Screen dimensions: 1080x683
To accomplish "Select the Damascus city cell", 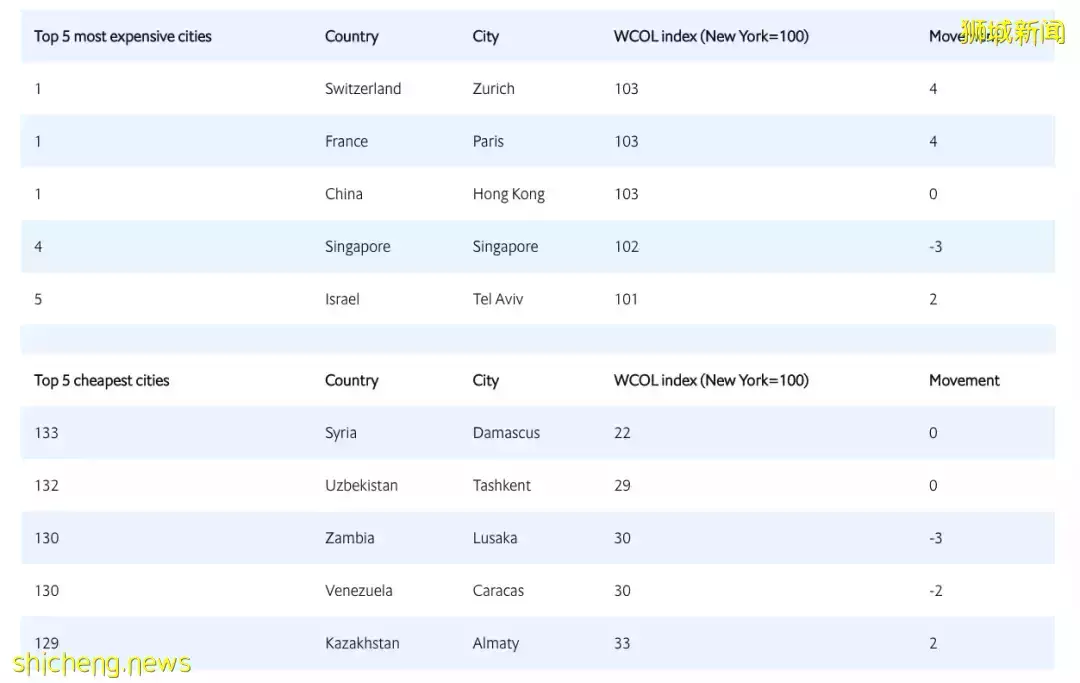I will (x=506, y=433).
